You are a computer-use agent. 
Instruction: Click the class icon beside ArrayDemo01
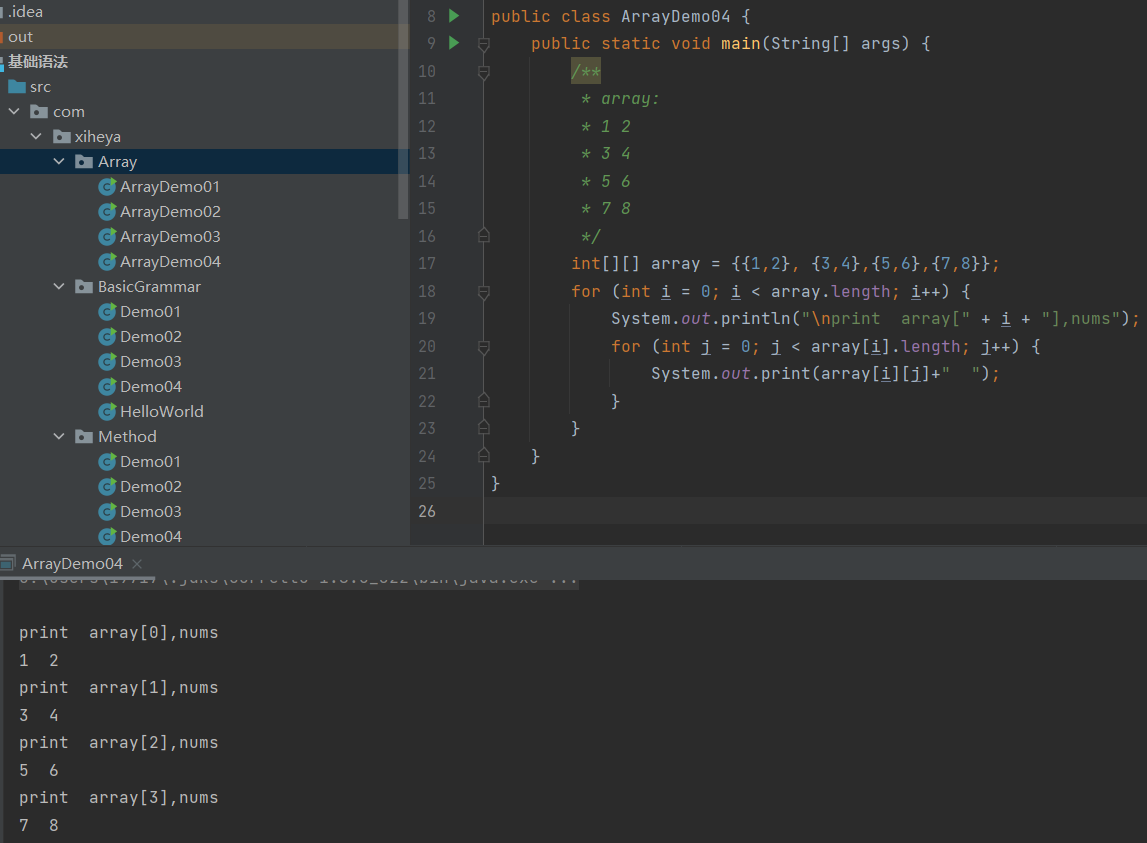(108, 187)
